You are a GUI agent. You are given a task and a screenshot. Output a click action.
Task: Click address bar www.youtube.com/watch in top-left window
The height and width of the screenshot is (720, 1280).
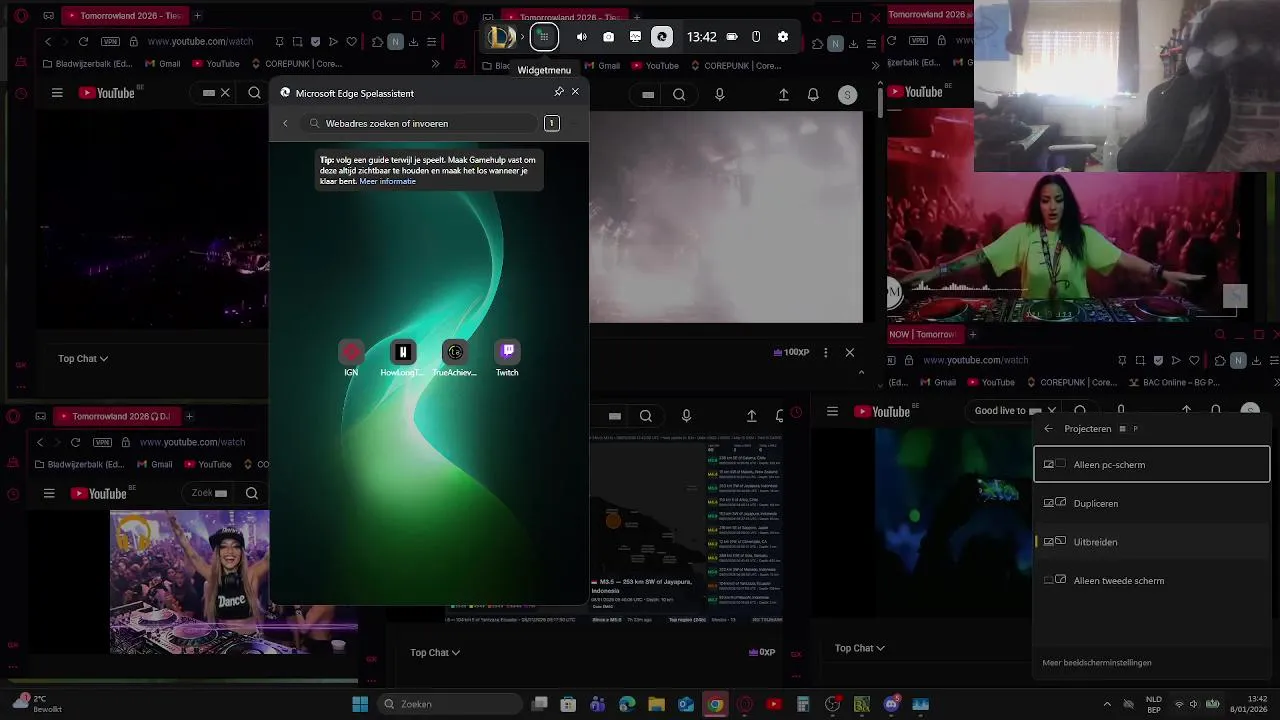pyautogui.click(x=200, y=41)
